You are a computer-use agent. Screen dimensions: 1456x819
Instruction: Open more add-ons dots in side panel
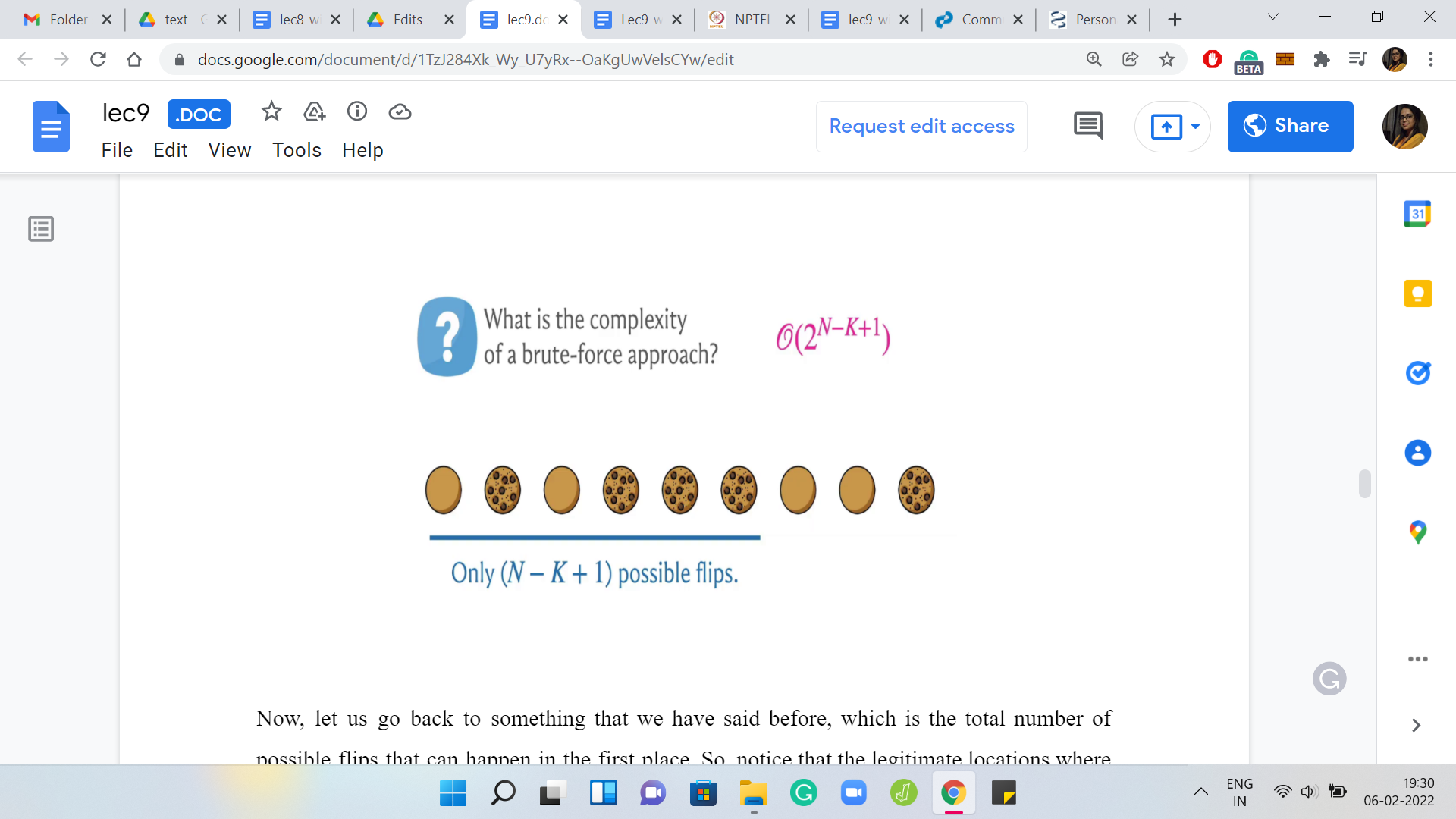click(1417, 659)
